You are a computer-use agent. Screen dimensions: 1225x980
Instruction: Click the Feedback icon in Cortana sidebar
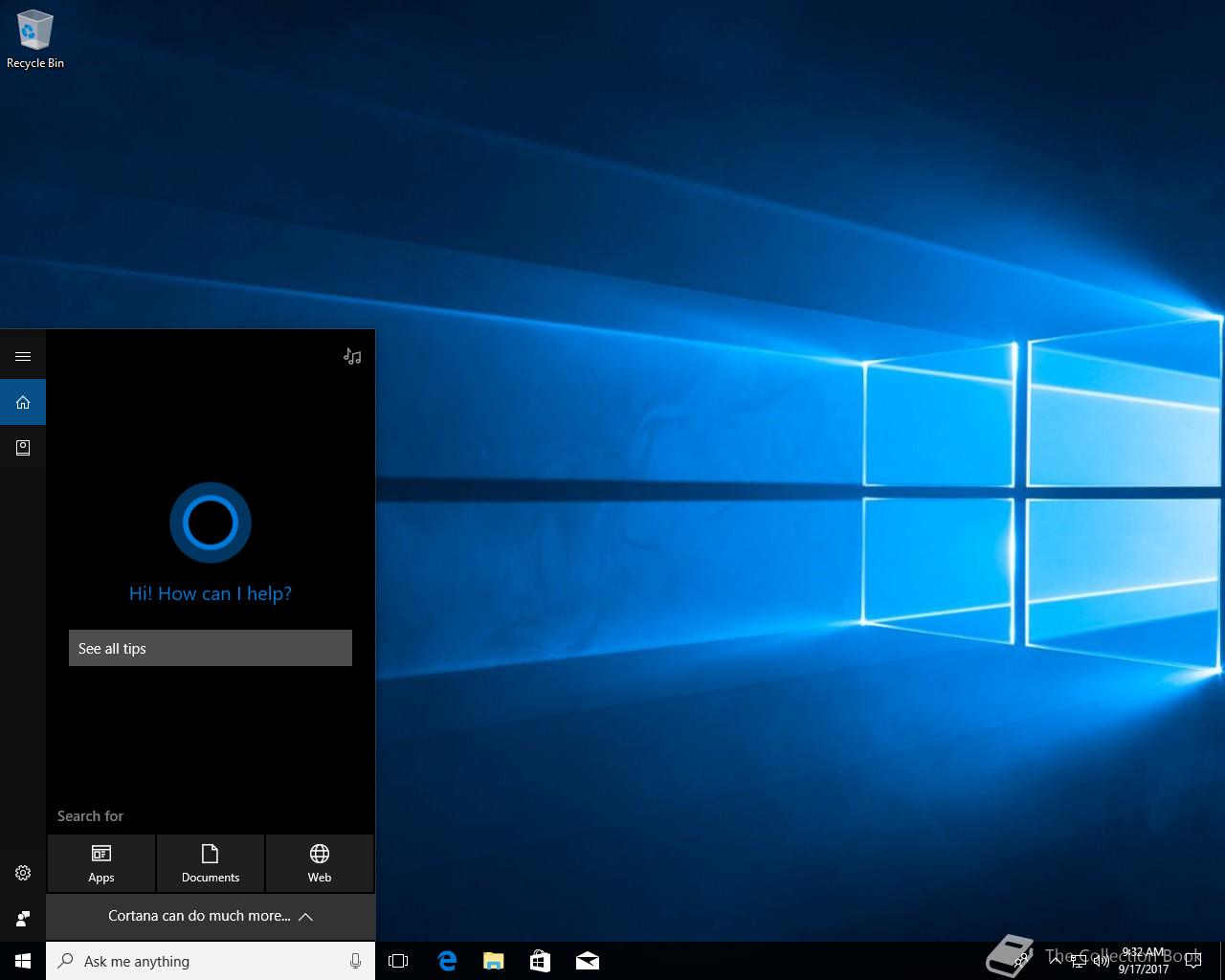point(23,919)
